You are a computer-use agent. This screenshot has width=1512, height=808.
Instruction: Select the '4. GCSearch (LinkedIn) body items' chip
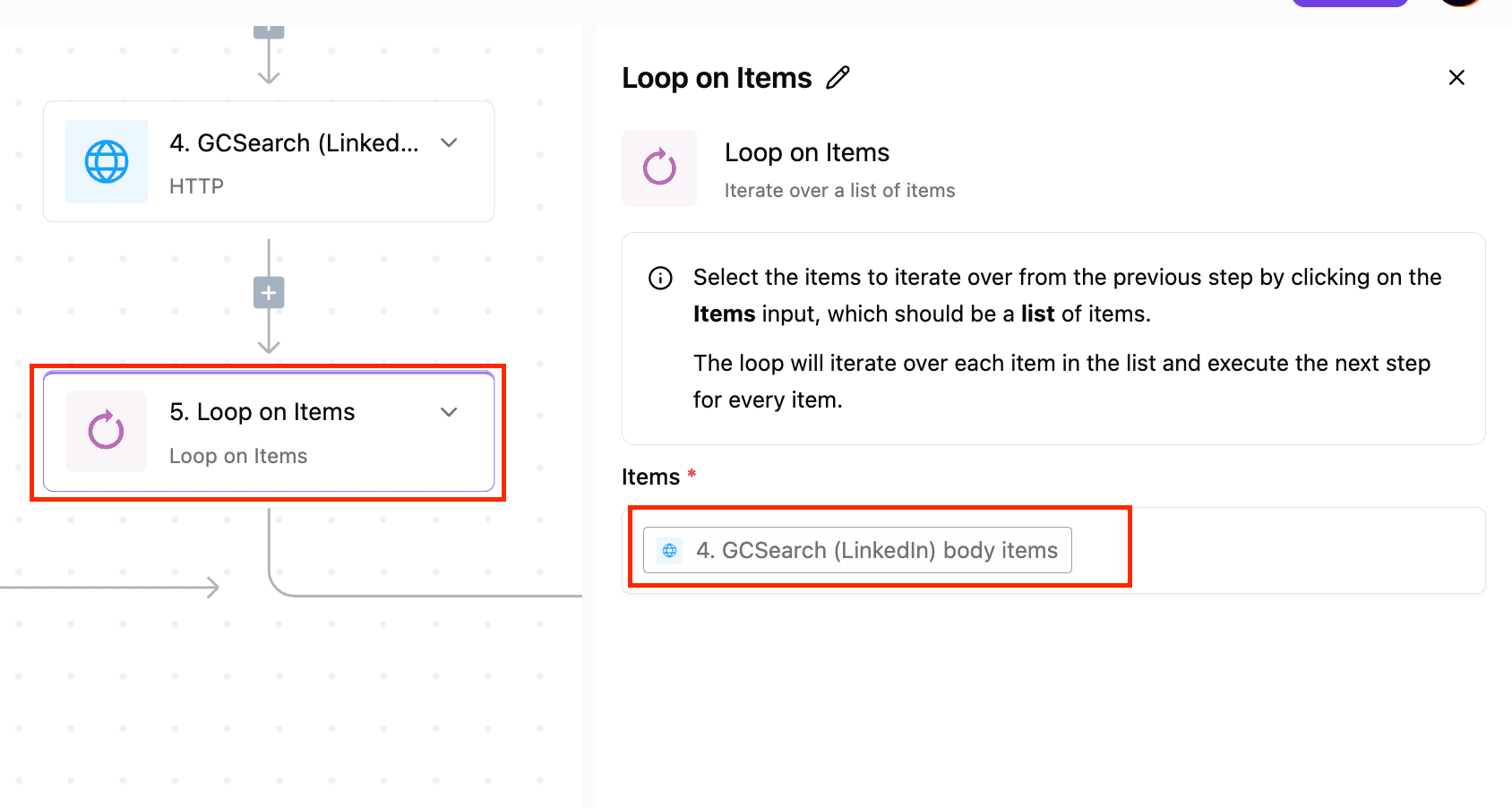pyautogui.click(x=857, y=550)
